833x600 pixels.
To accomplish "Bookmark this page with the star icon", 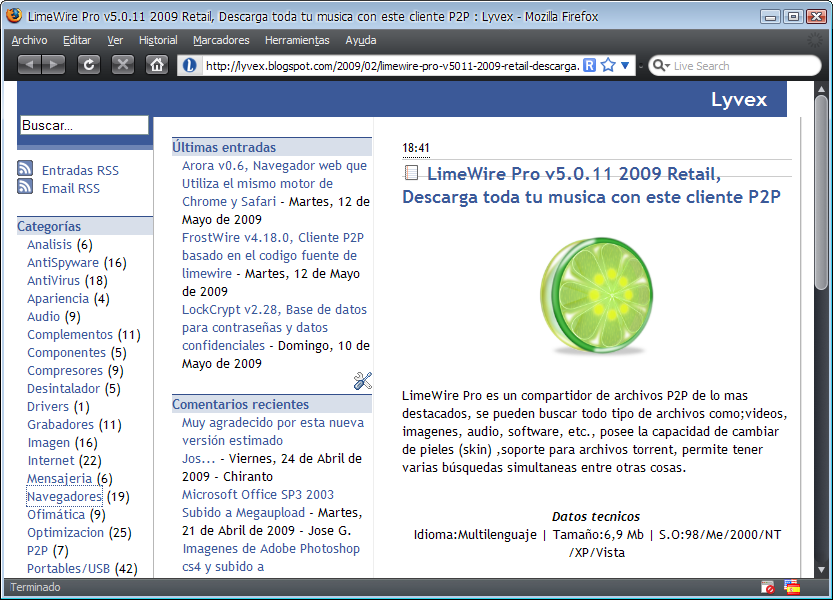I will 607,65.
